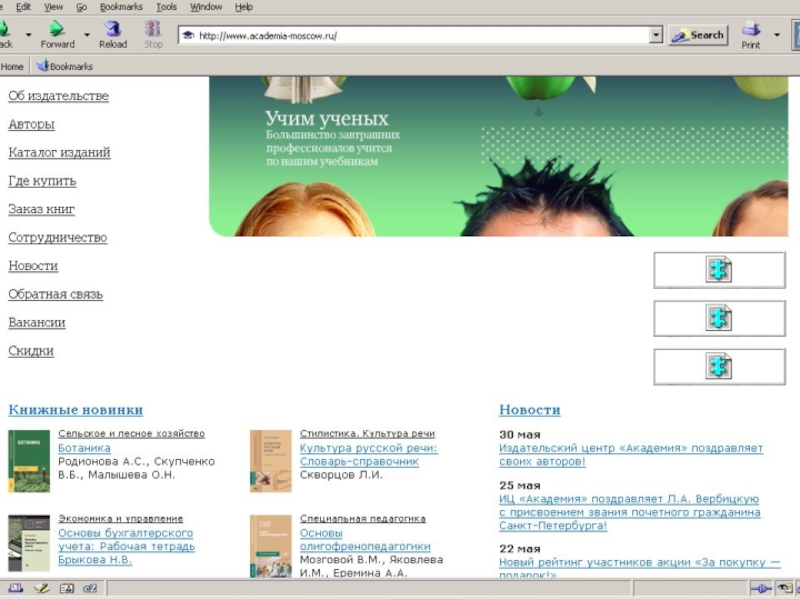Viewport: 800px width, 600px height.
Task: Open the Экономика и управление category
Action: (x=120, y=519)
